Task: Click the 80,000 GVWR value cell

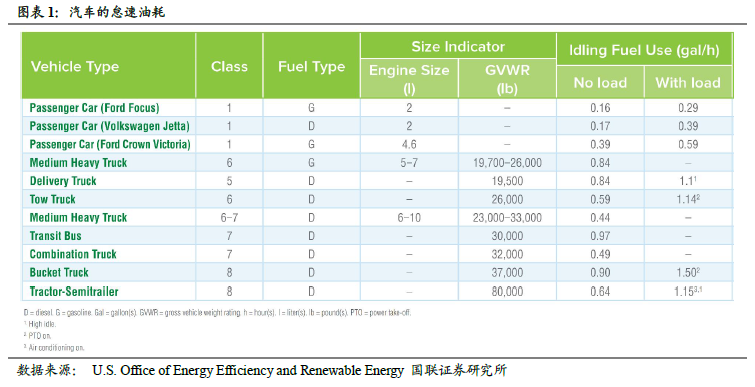Action: pyautogui.click(x=507, y=291)
